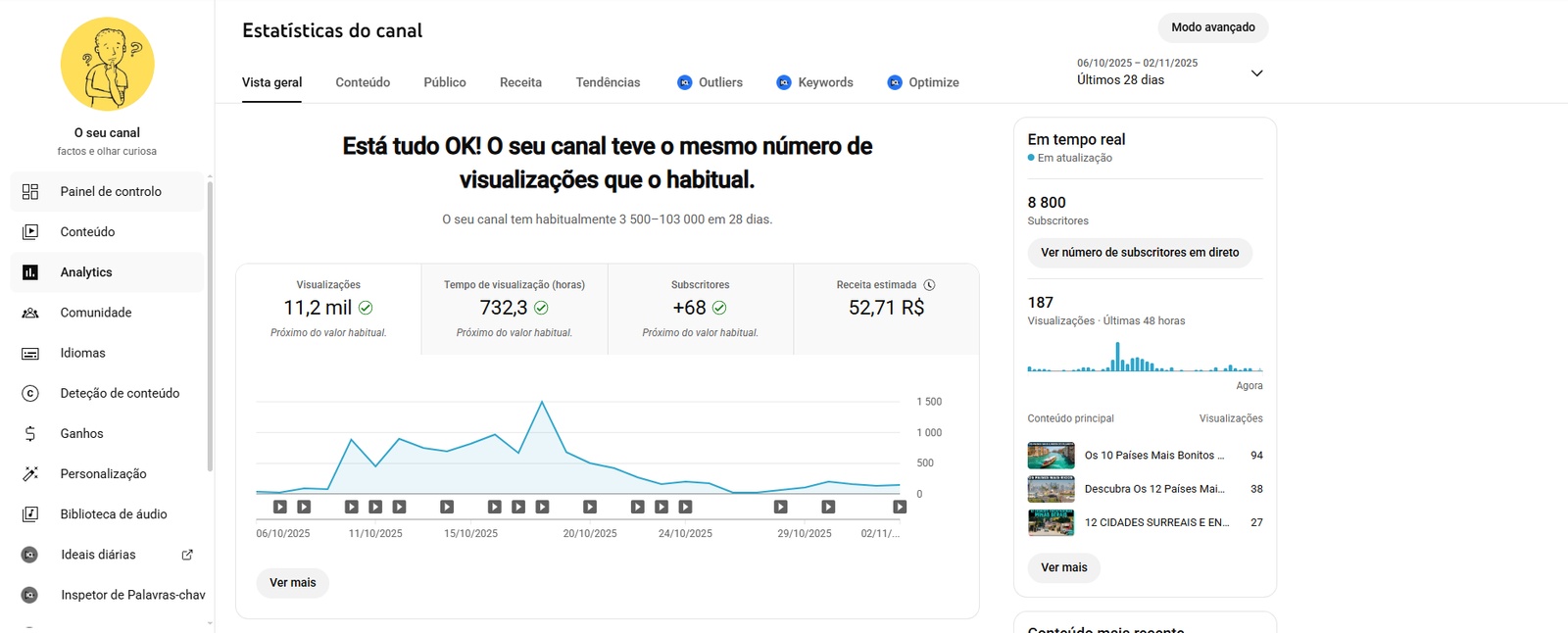Select the Subscritores metric card
The width and height of the screenshot is (1568, 633).
point(701,309)
